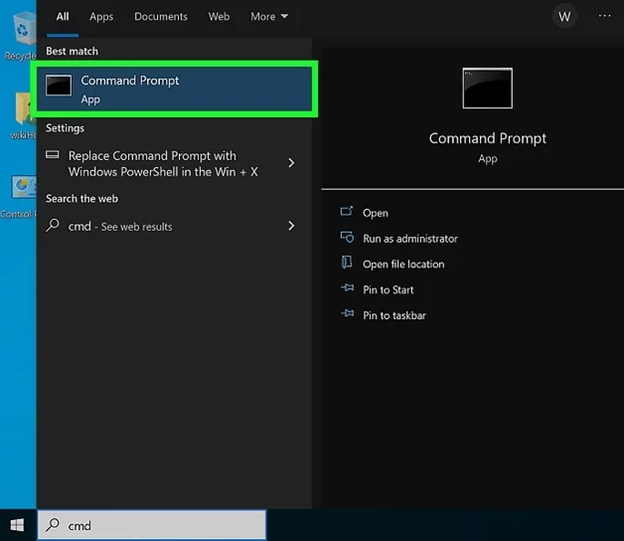Switch to the Apps tab

[101, 17]
